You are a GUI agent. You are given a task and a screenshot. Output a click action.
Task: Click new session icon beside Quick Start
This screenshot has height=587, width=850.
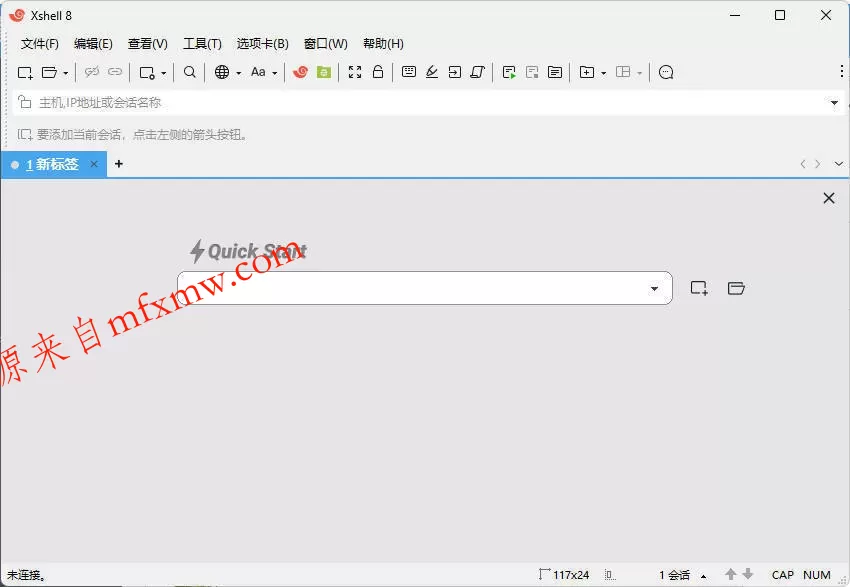pos(699,288)
